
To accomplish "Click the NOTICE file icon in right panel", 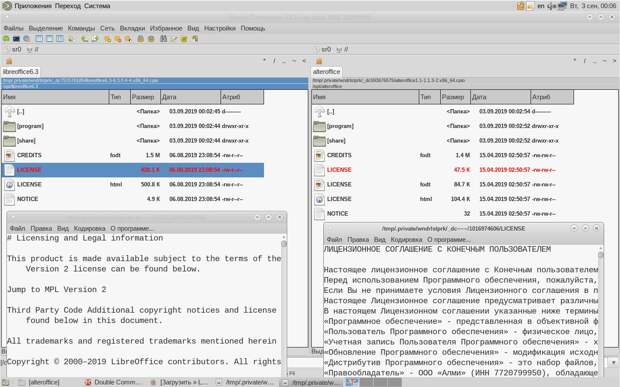I will point(319,214).
